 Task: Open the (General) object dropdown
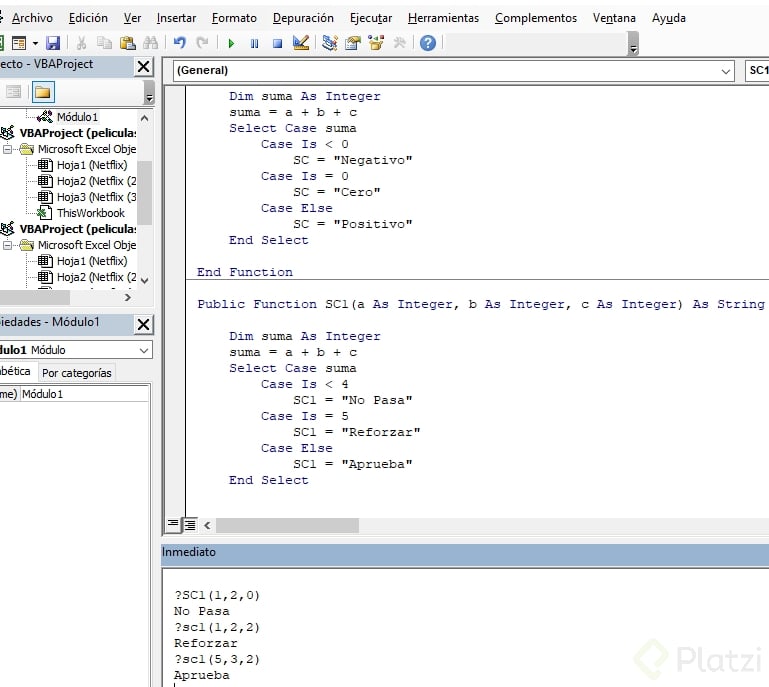[x=726, y=71]
